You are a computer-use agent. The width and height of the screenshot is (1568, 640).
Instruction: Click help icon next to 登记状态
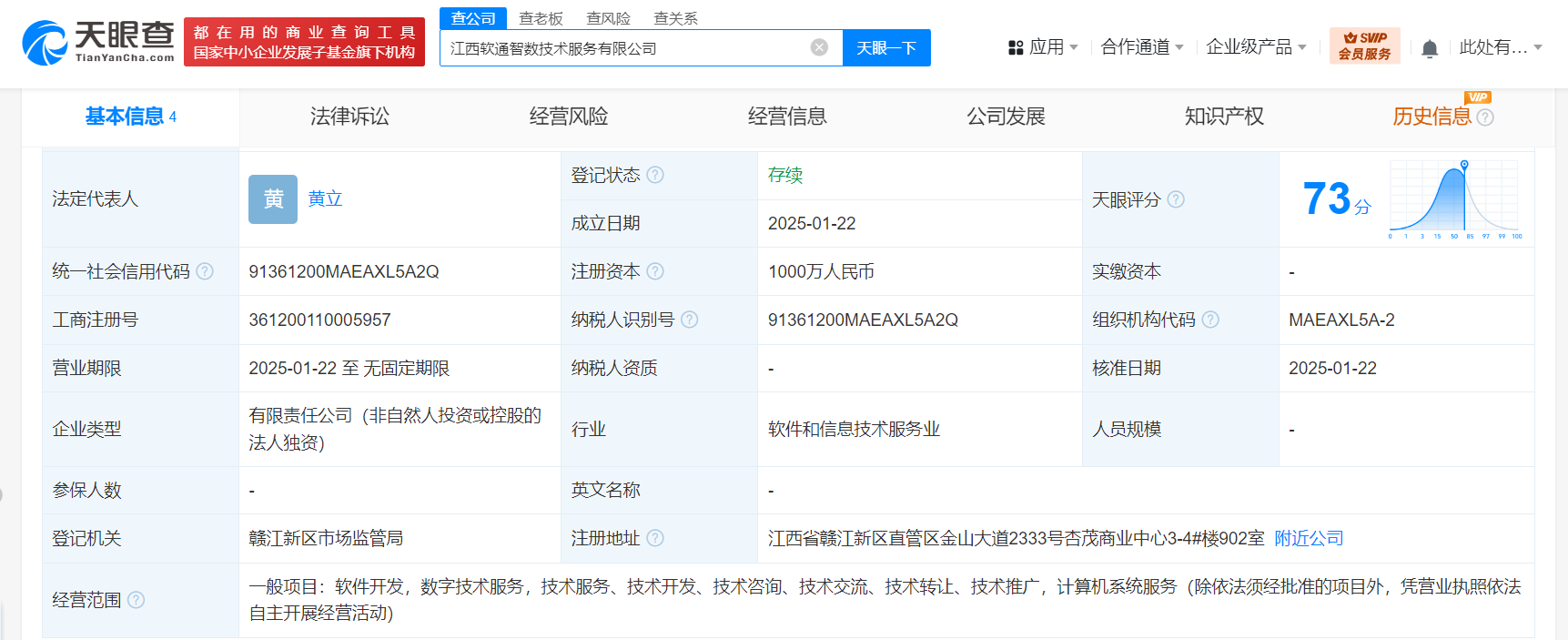point(655,175)
